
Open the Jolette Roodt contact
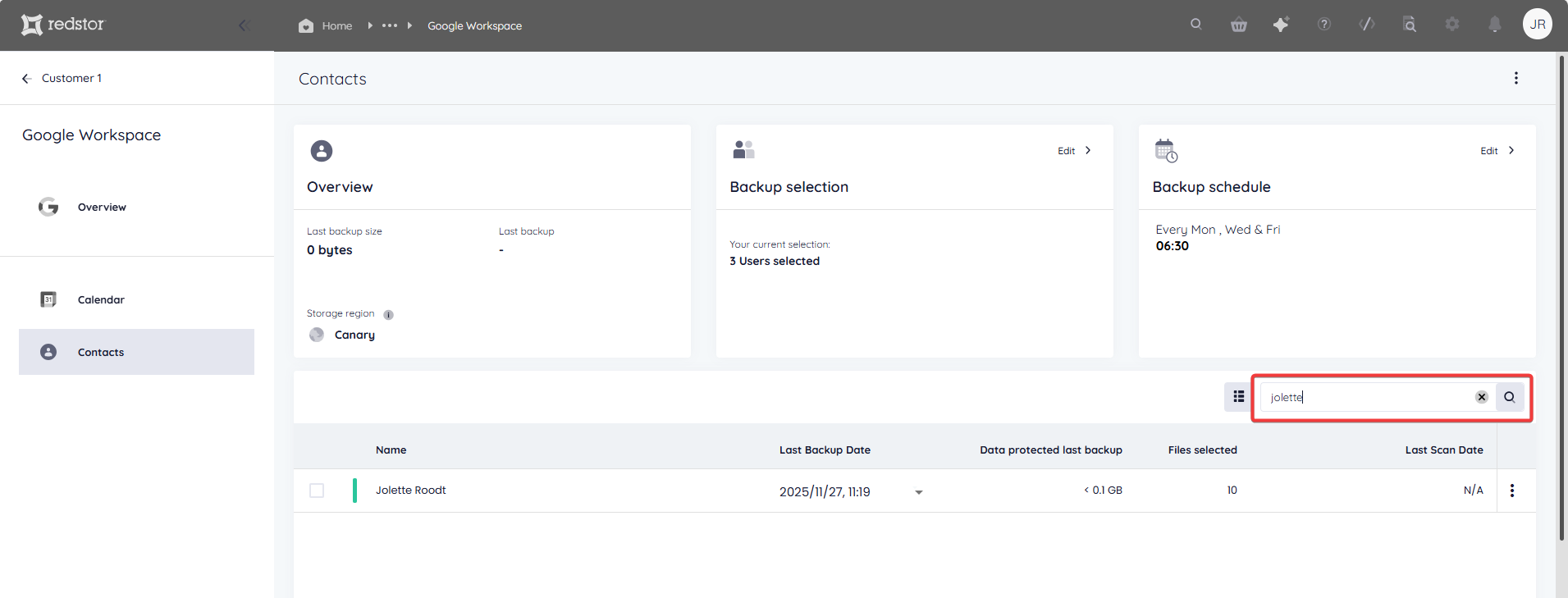pyautogui.click(x=411, y=491)
